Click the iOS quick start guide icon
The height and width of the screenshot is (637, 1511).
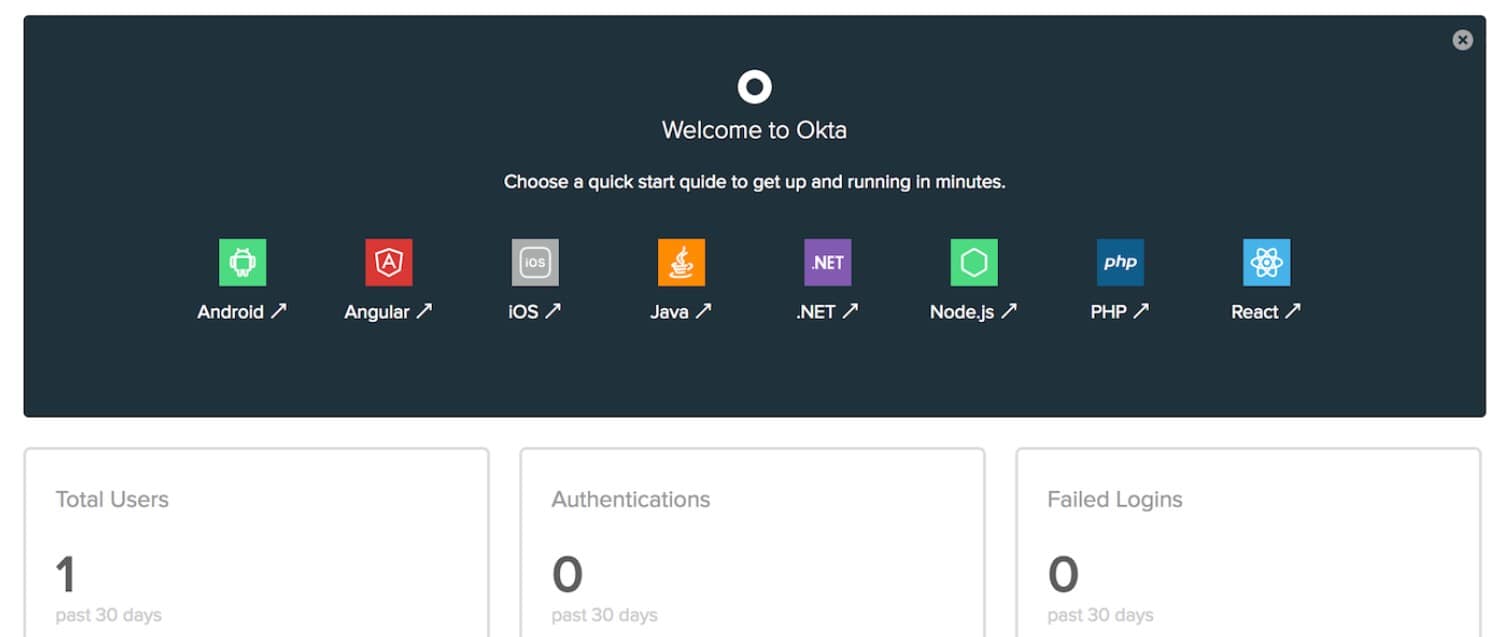pyautogui.click(x=534, y=262)
